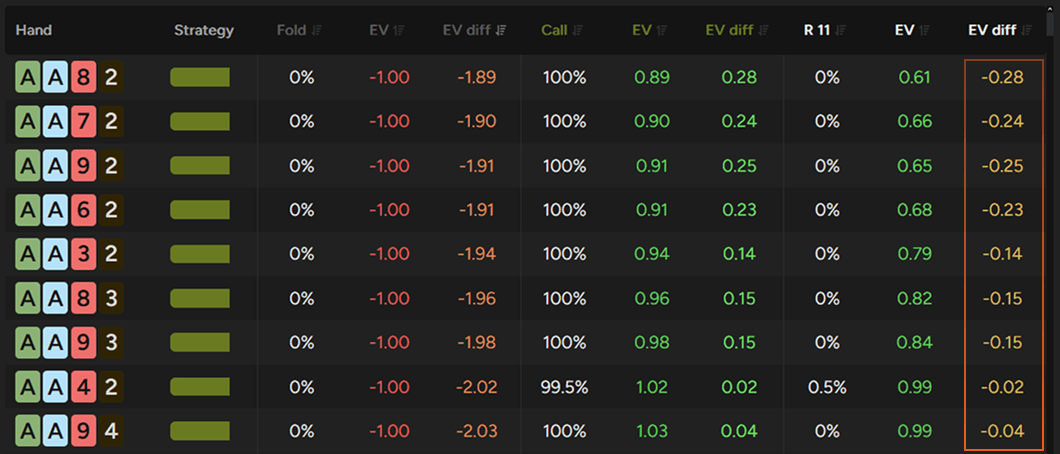Click strategy bar in the AA82 row
The height and width of the screenshot is (454, 1060).
[x=200, y=77]
